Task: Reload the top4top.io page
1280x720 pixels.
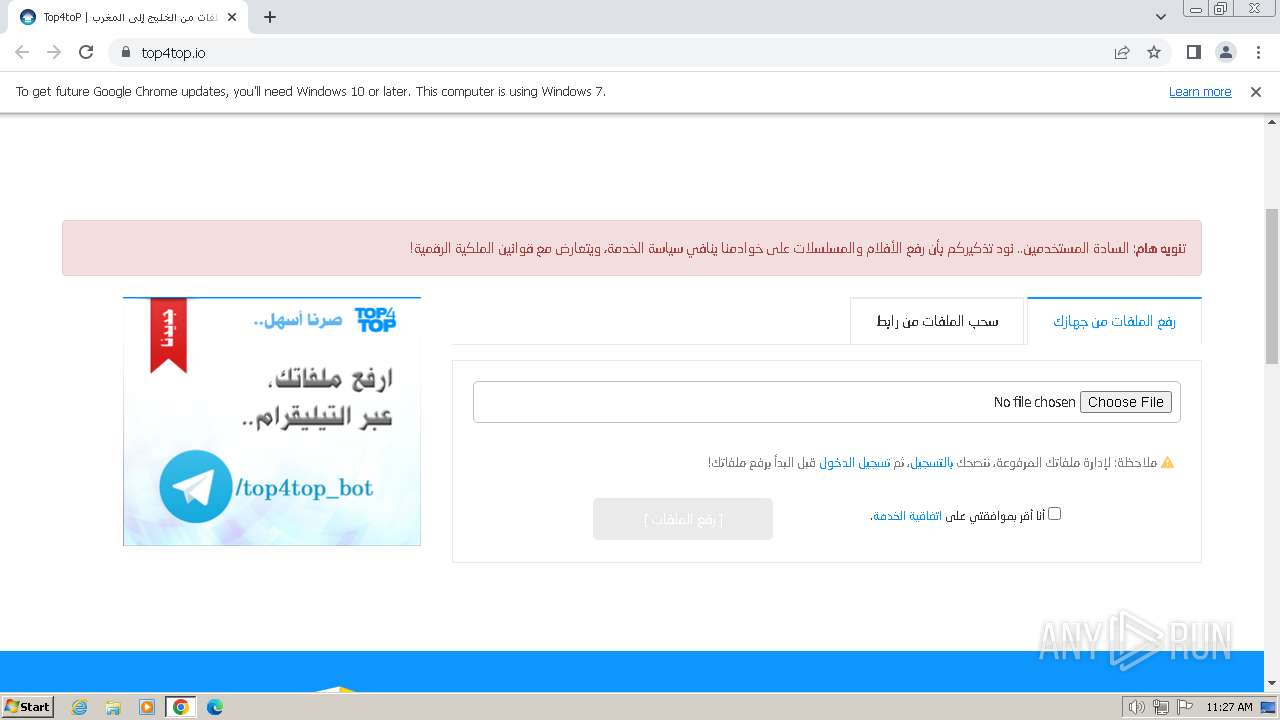Action: click(x=86, y=52)
